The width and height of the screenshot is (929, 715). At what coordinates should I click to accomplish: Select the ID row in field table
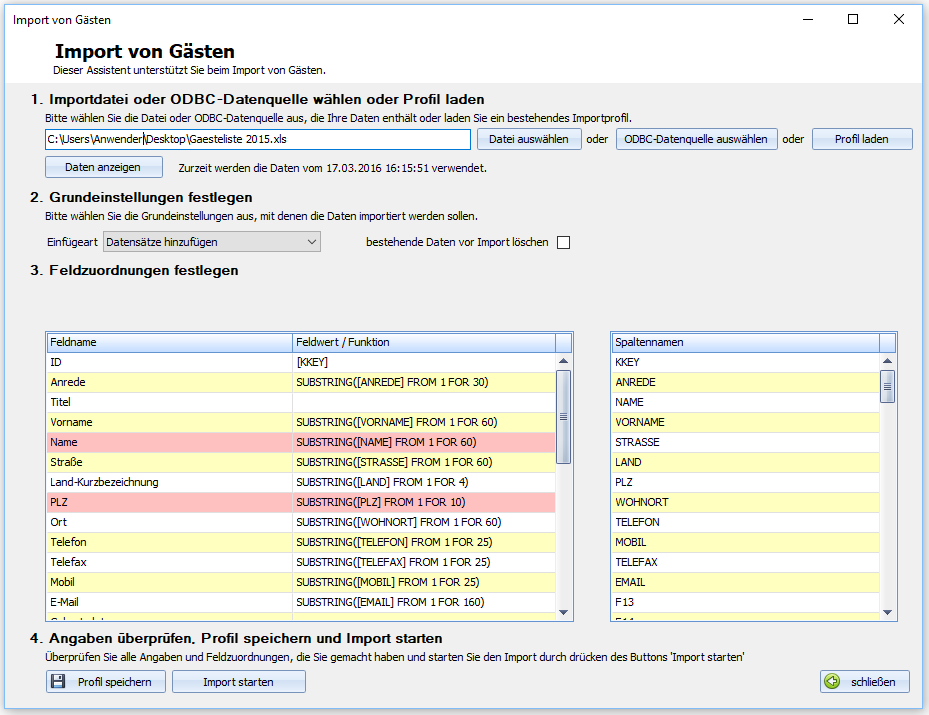(x=301, y=362)
